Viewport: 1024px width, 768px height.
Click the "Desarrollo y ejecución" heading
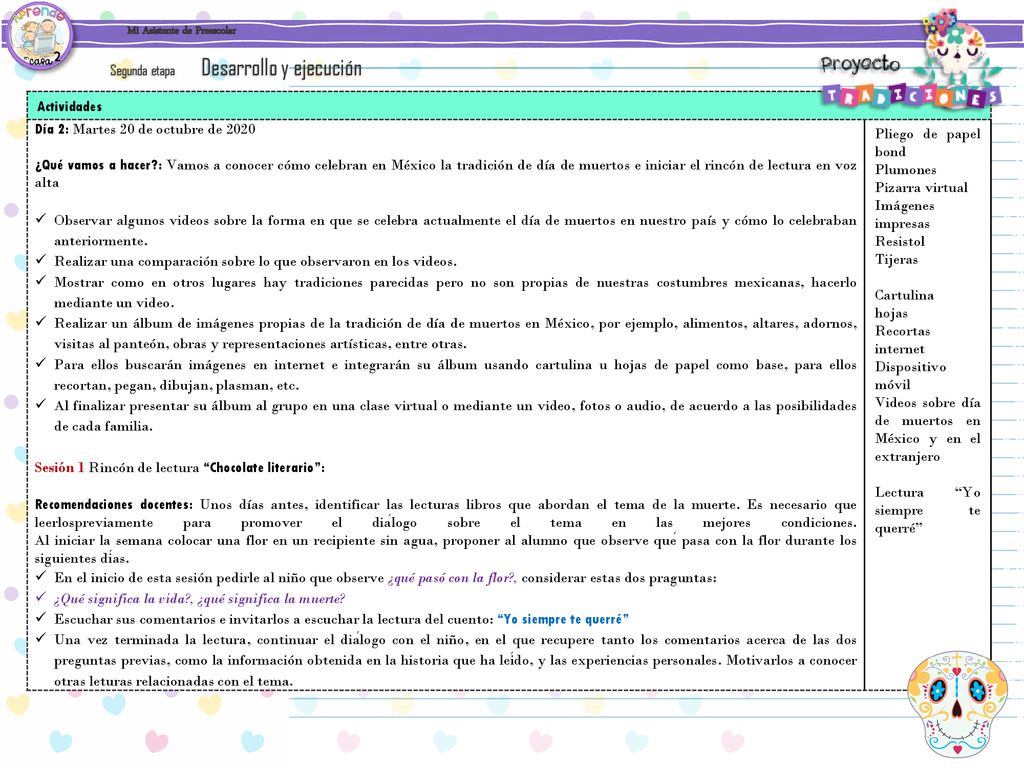tap(281, 68)
